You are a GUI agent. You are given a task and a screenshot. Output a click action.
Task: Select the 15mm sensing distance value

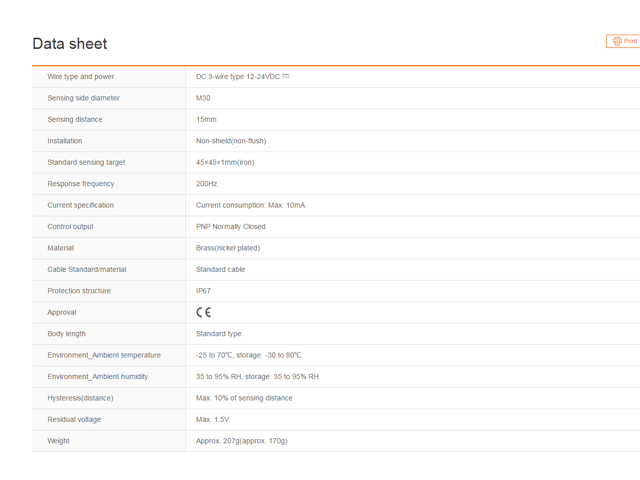[206, 120]
